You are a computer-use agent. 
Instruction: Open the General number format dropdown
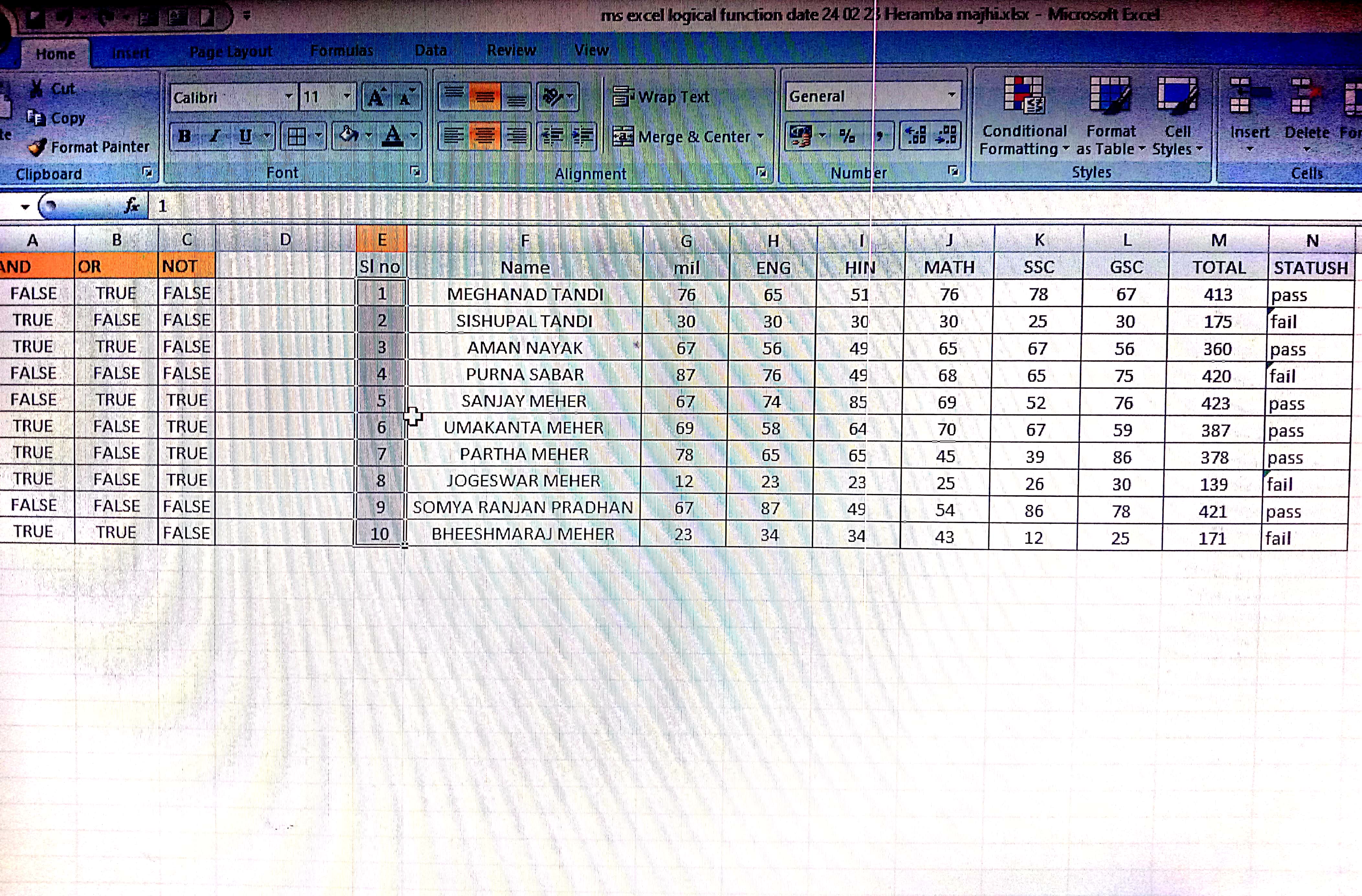tap(951, 95)
